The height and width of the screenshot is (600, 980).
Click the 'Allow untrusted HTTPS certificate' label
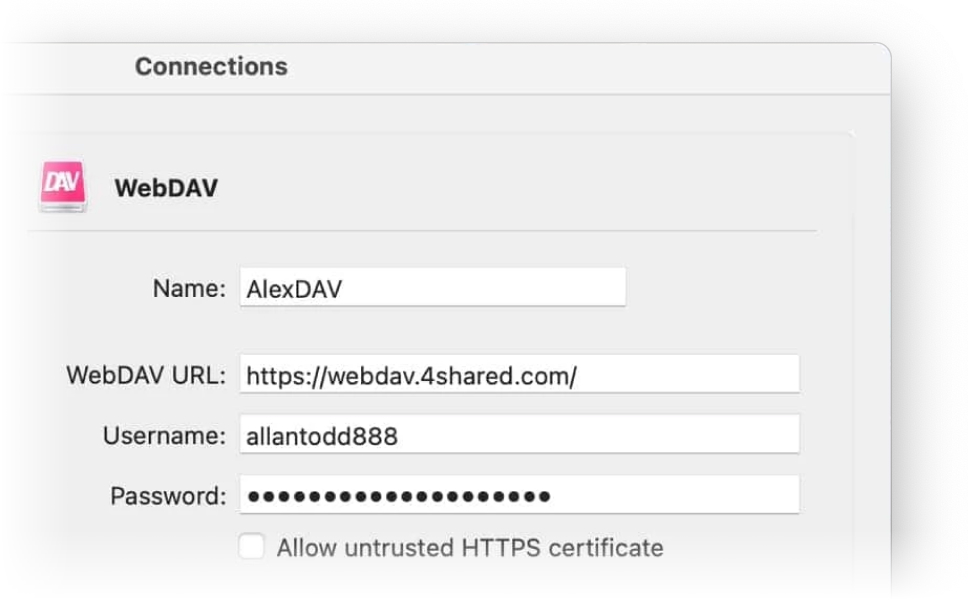point(470,547)
